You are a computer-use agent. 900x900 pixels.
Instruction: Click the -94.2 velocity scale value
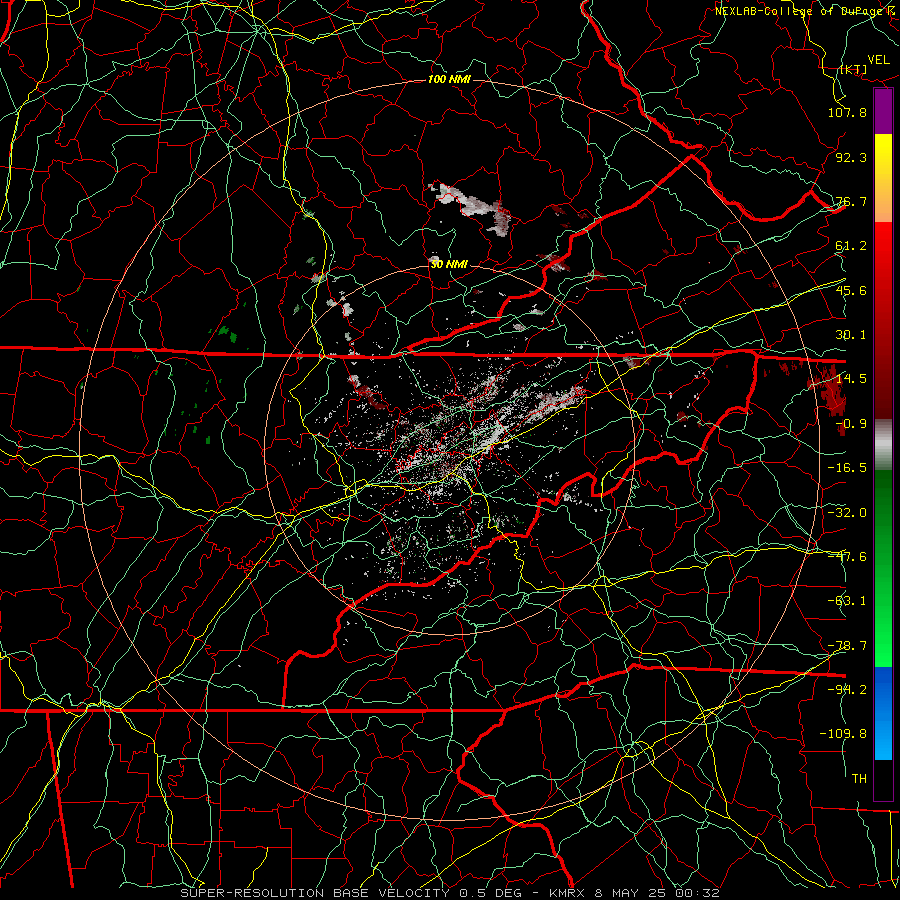click(847, 690)
